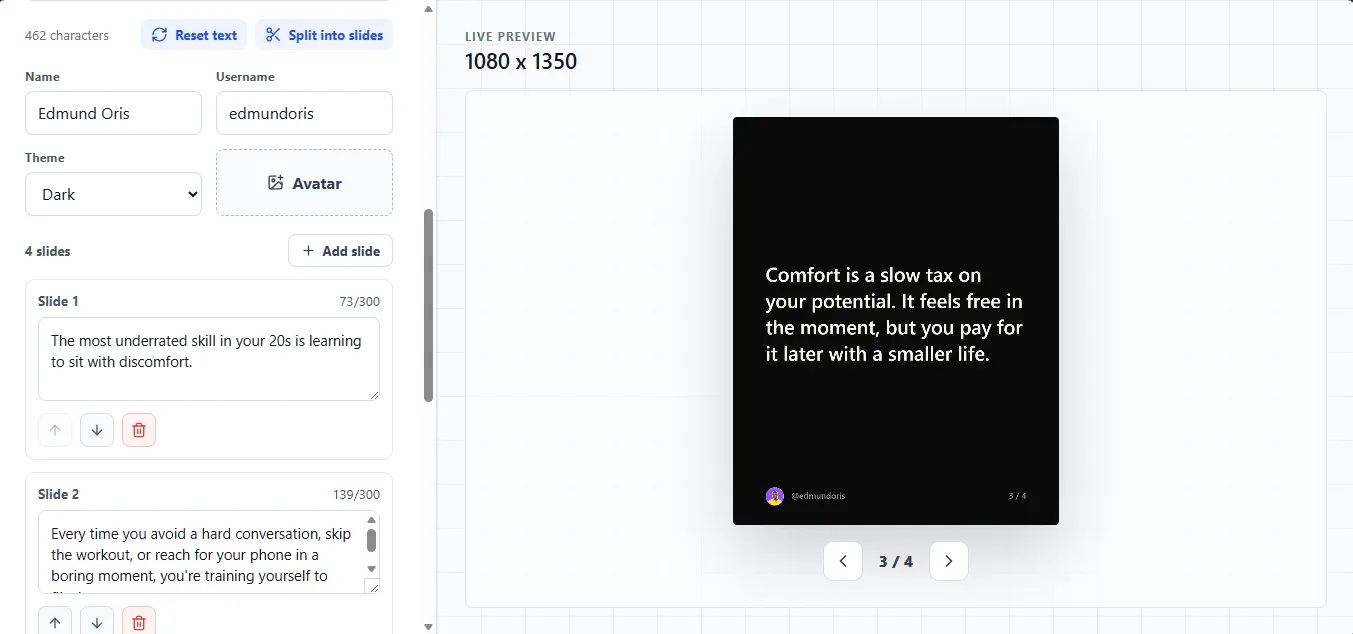This screenshot has width=1353, height=634.
Task: Delete Slide 2 with trash icon
Action: pyautogui.click(x=139, y=622)
